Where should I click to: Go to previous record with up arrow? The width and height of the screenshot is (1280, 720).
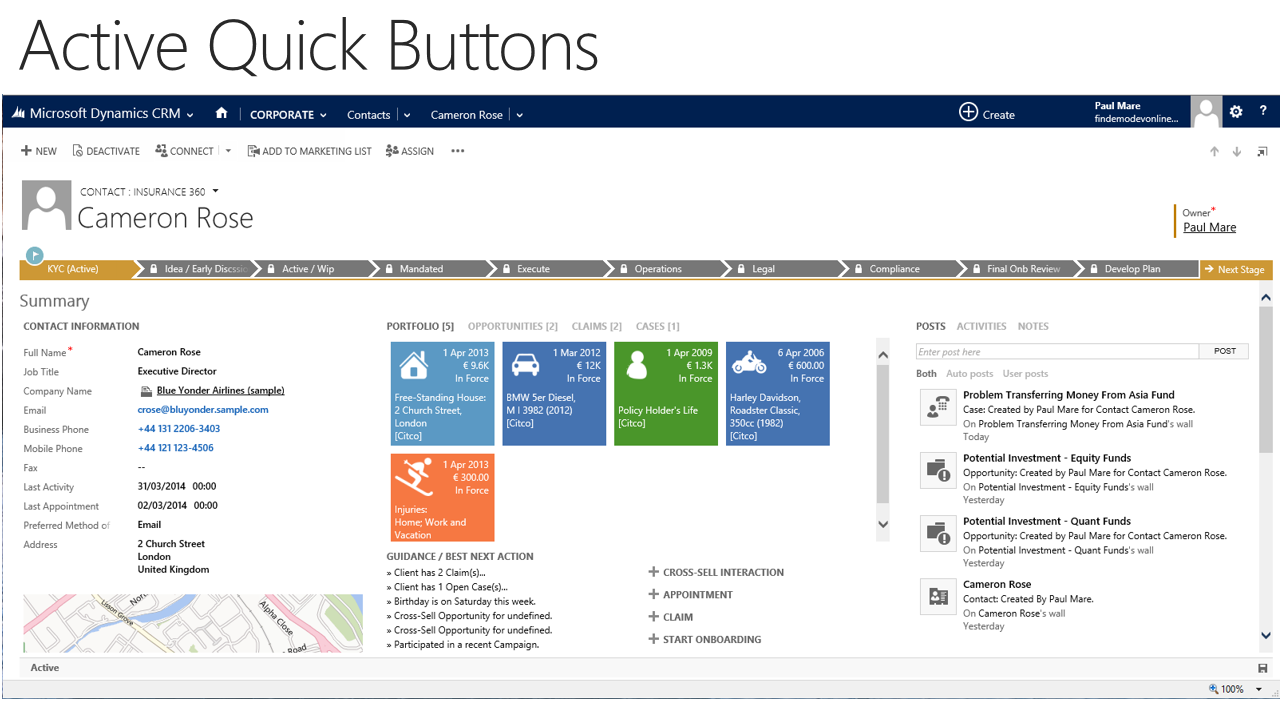(x=1214, y=152)
